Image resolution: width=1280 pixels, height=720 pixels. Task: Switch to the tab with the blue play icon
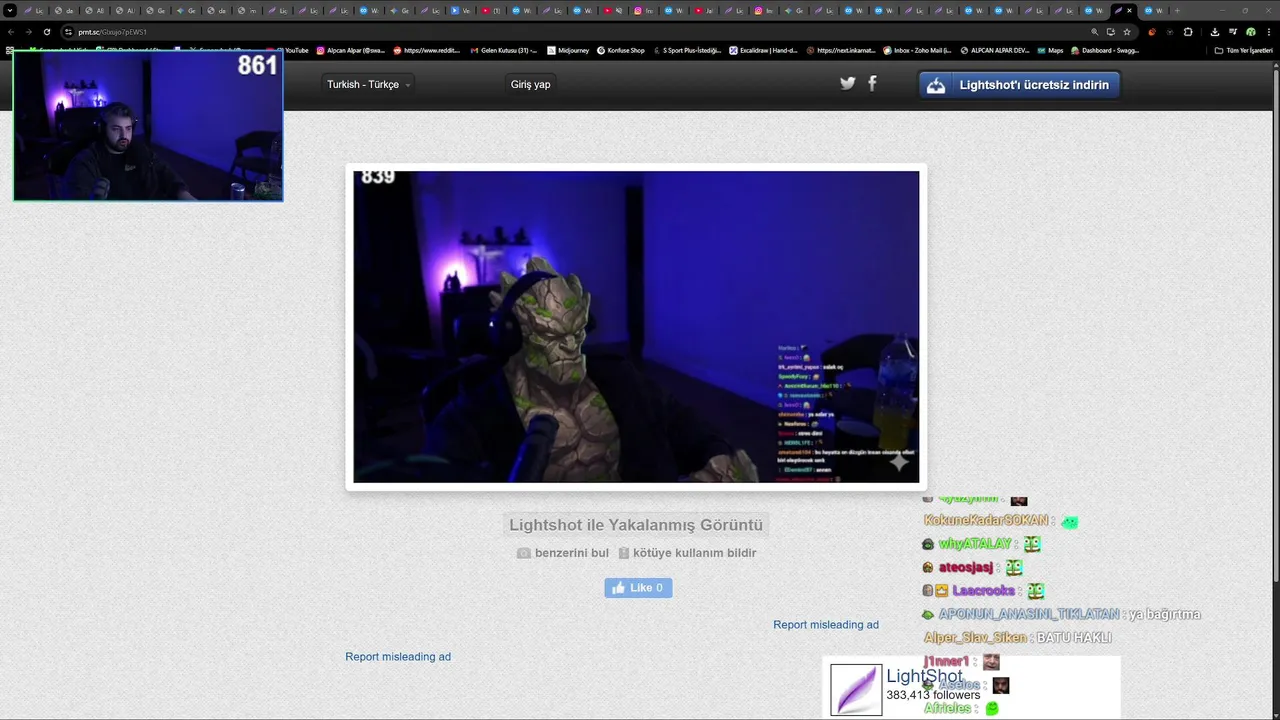[460, 10]
